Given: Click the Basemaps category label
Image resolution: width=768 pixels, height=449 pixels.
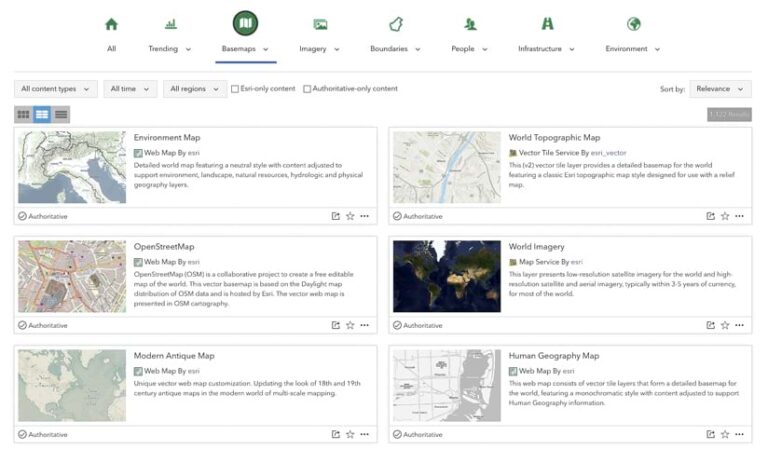Looking at the screenshot, I should tap(239, 48).
